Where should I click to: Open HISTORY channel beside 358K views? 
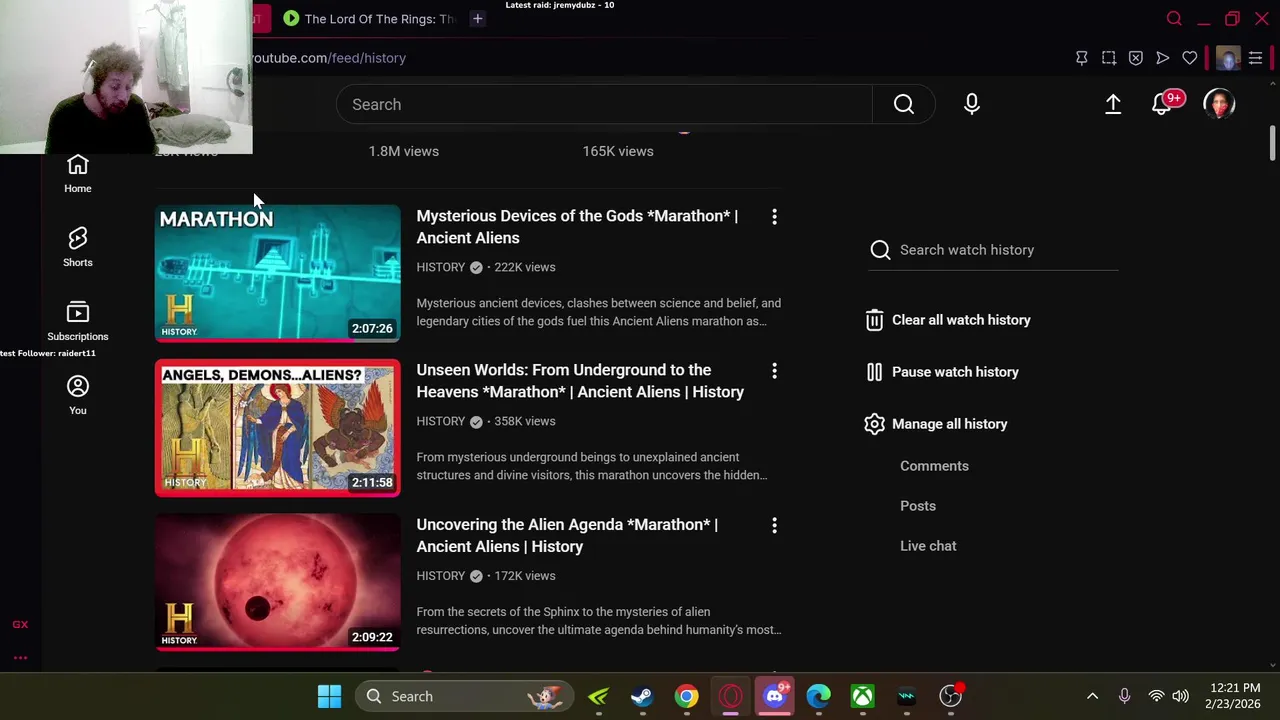point(441,421)
